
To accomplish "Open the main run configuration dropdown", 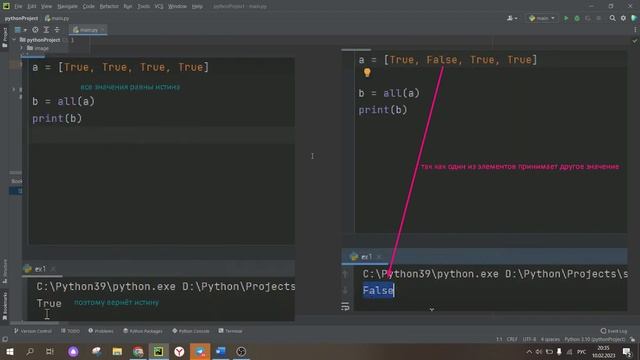I will click(x=542, y=18).
